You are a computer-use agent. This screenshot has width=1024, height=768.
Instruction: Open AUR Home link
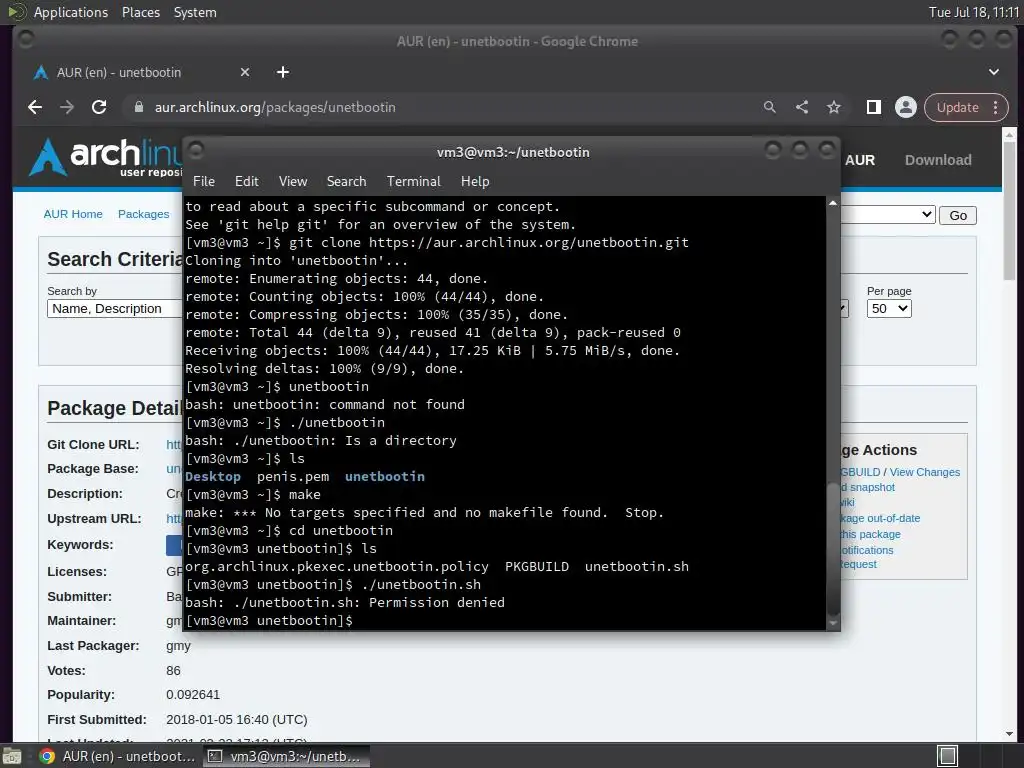[73, 214]
